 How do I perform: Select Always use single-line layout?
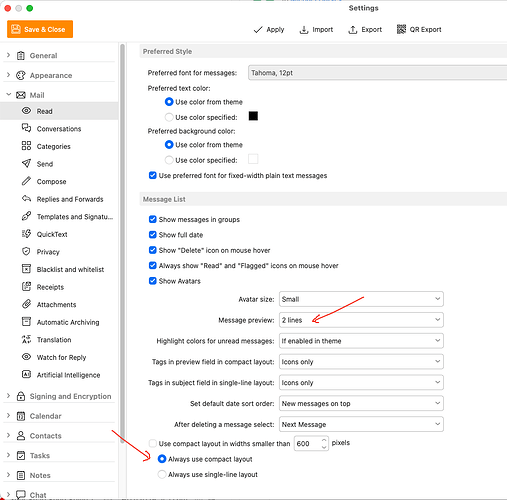click(x=162, y=474)
